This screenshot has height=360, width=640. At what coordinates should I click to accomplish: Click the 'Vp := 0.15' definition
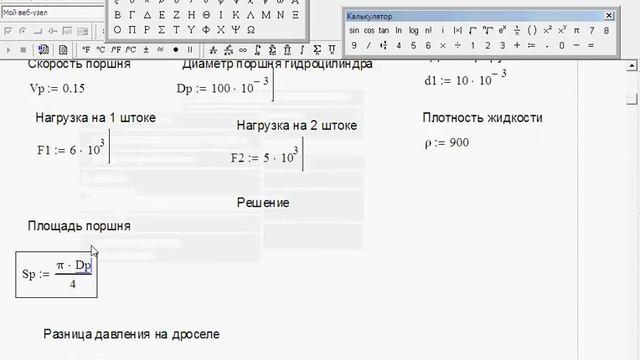click(x=58, y=89)
